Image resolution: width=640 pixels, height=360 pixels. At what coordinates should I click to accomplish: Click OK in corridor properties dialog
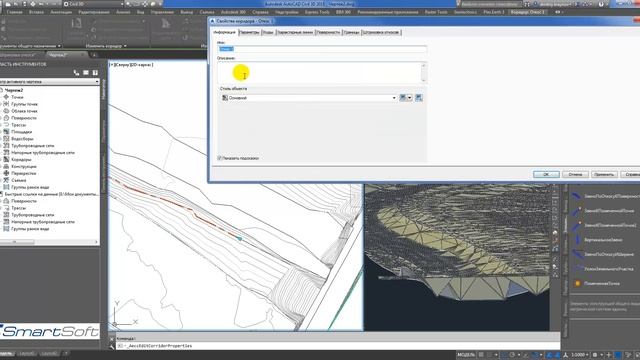click(x=546, y=174)
